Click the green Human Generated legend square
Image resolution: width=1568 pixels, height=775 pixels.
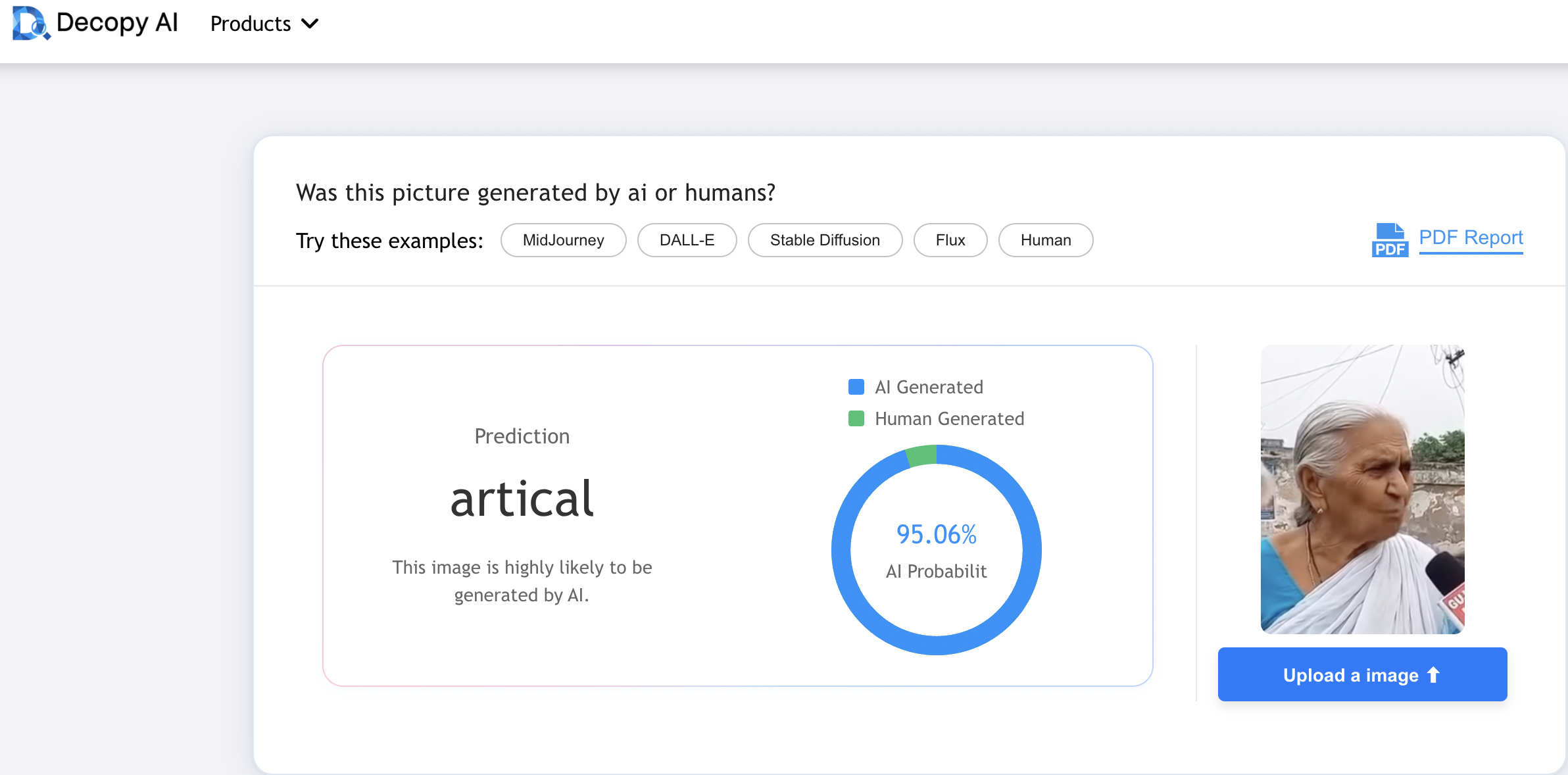856,418
